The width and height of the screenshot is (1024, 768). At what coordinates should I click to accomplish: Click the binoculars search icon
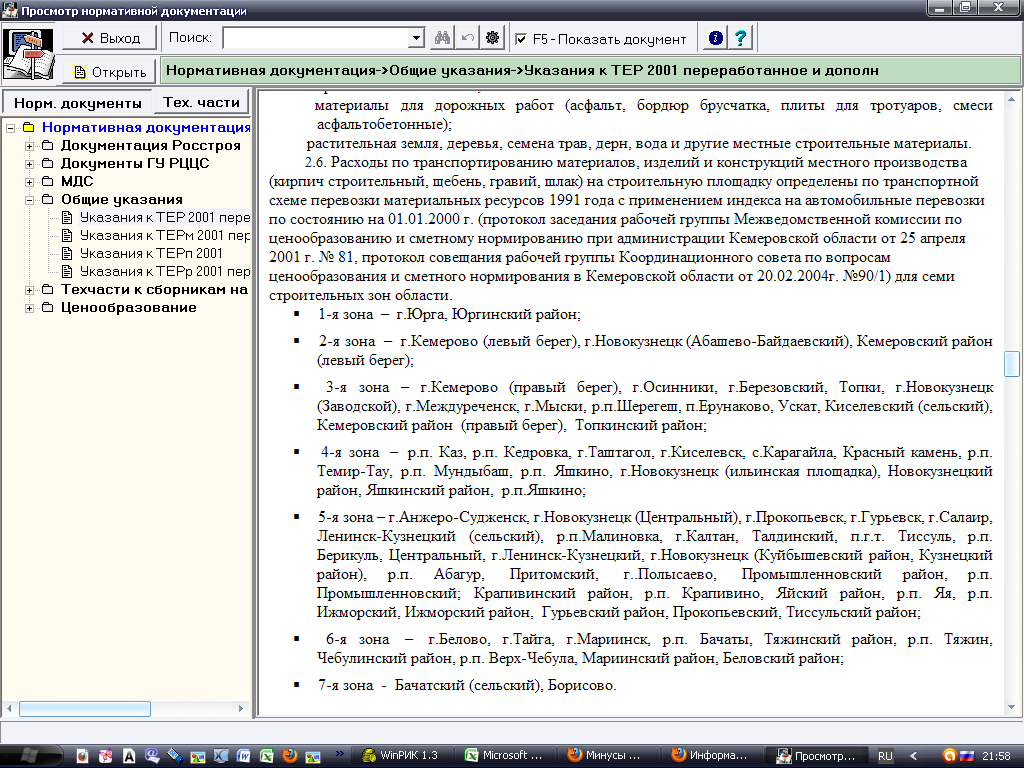(x=442, y=39)
